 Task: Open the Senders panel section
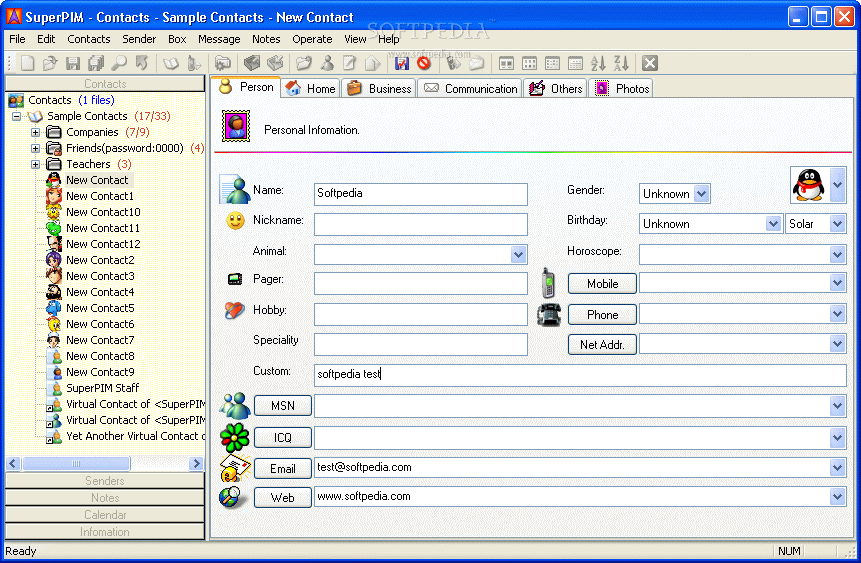pyautogui.click(x=104, y=481)
